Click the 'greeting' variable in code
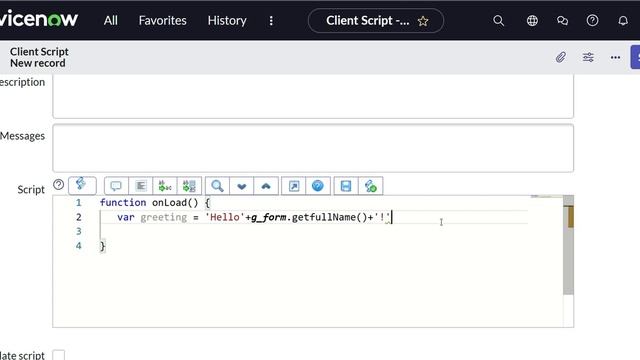The height and width of the screenshot is (360, 640). pyautogui.click(x=163, y=217)
